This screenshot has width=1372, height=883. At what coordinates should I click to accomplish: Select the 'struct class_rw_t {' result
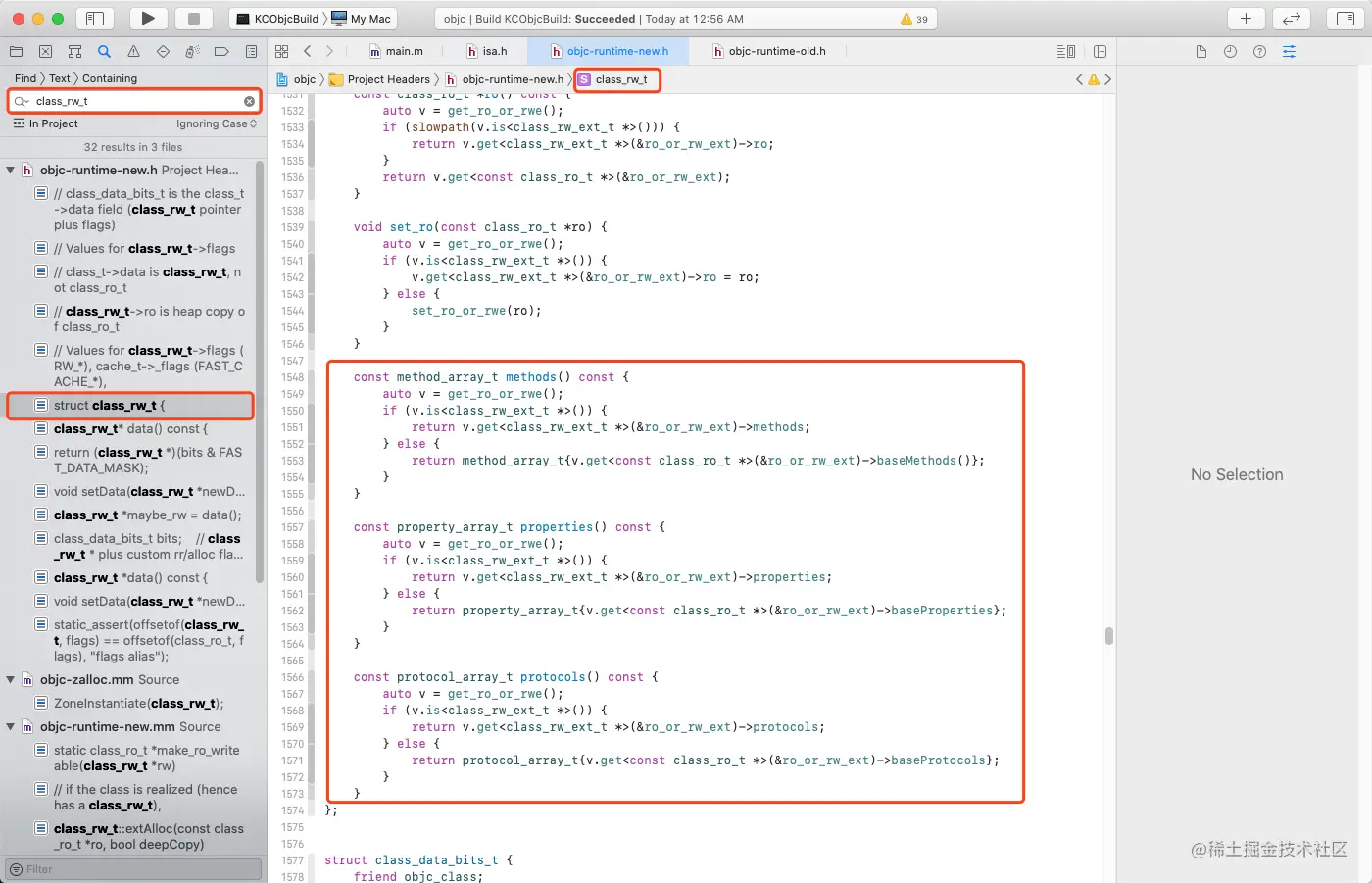click(x=130, y=405)
